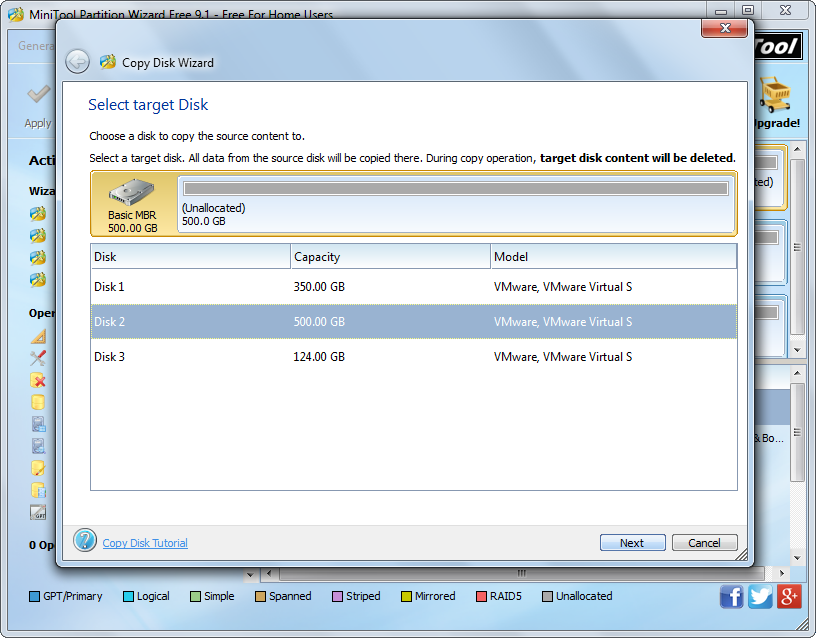Click the Copy Disk Wizard title icon

[x=108, y=62]
